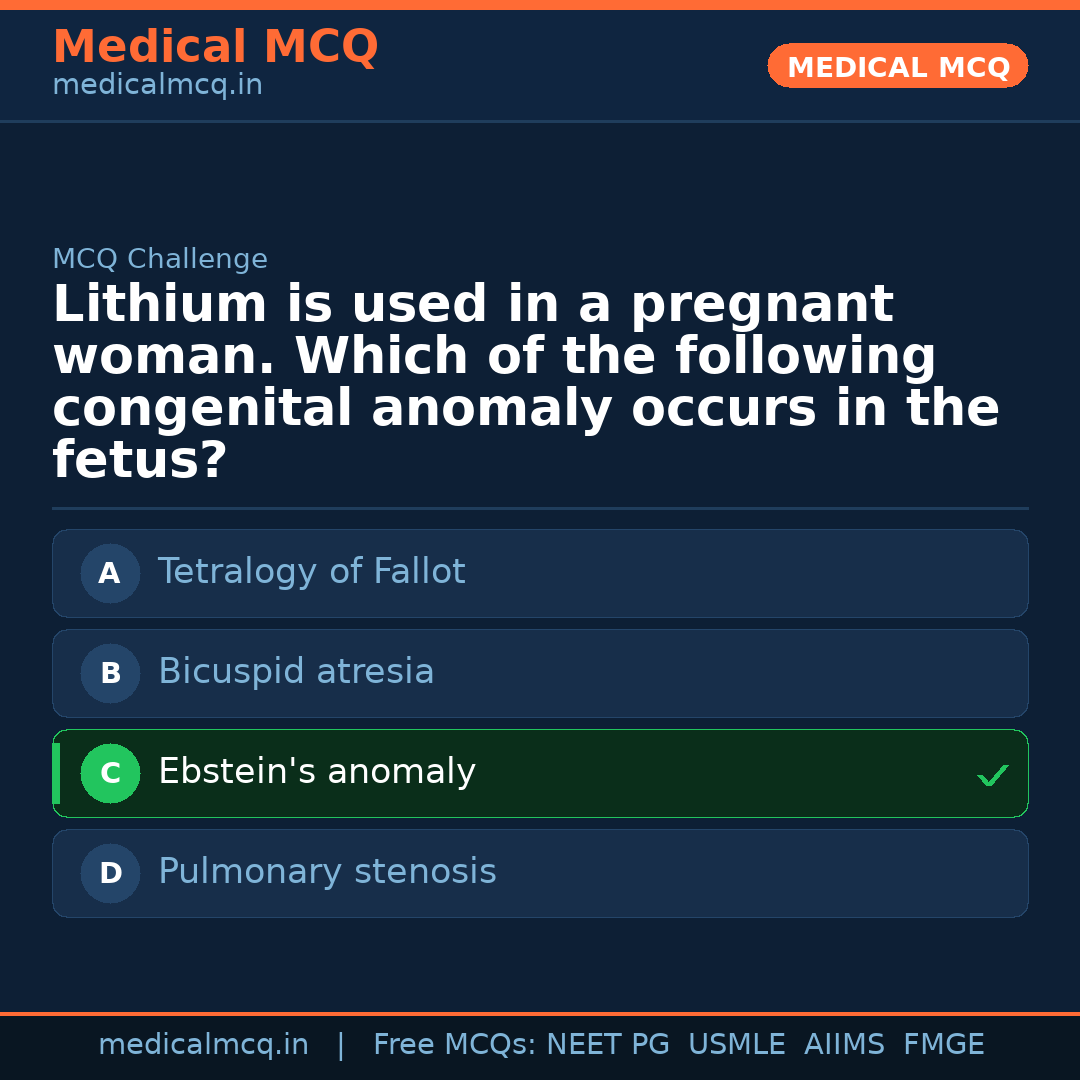This screenshot has width=1080, height=1080.
Task: Click USMLE in footer
Action: click(736, 1045)
